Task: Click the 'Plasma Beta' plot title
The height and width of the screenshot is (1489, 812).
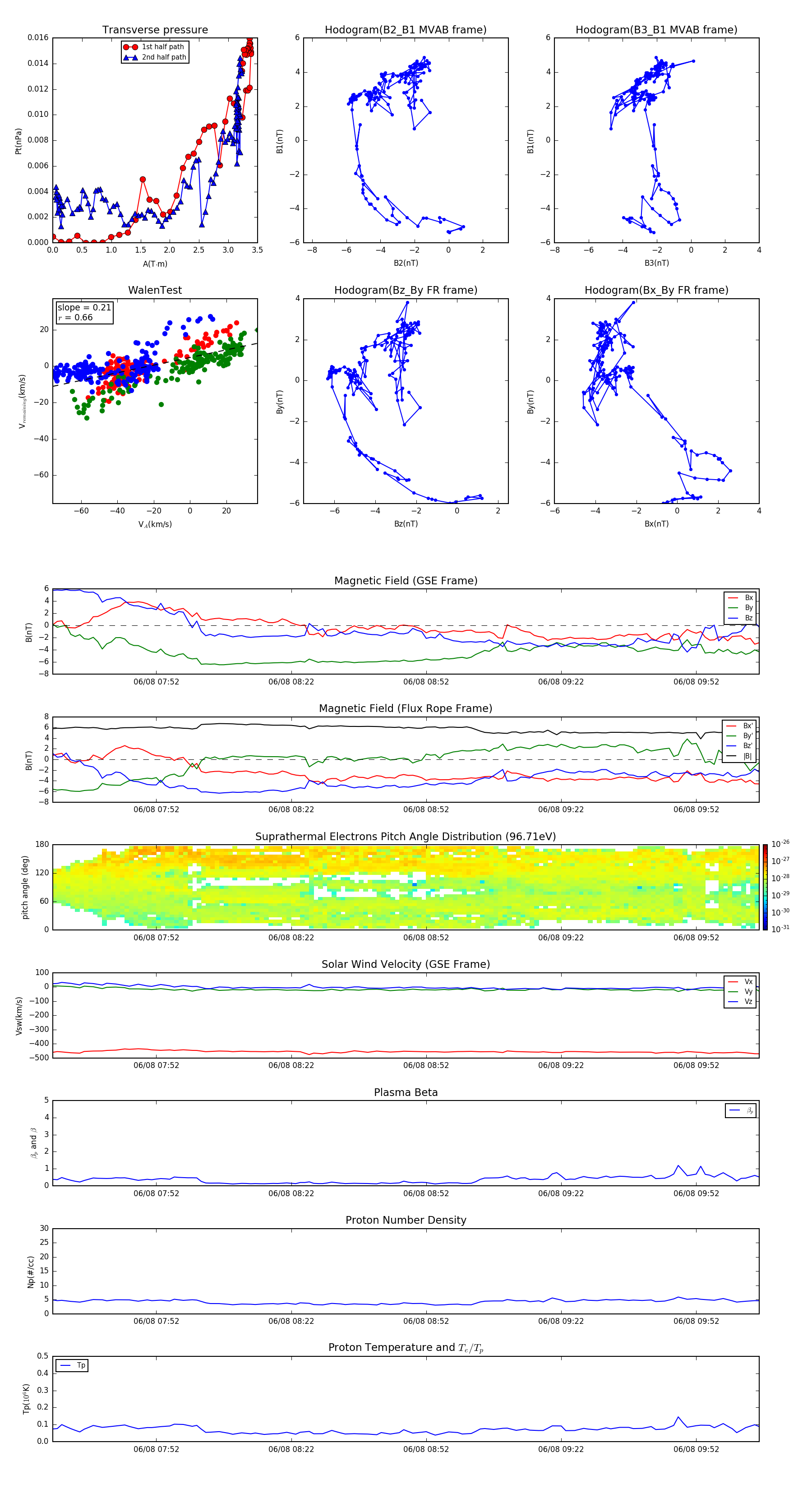Action: coord(406,1092)
